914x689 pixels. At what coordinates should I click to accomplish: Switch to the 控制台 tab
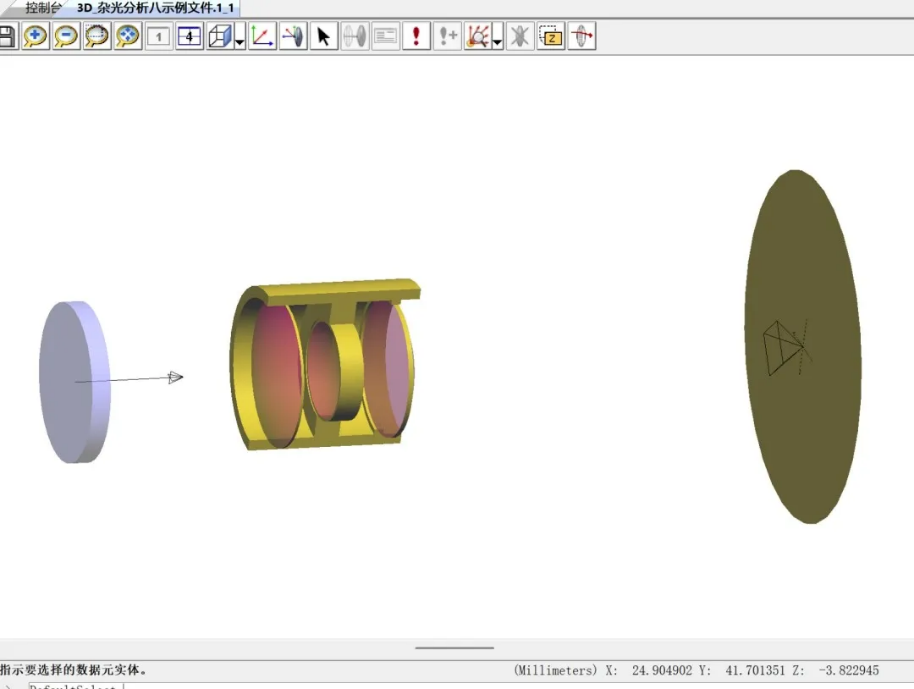(45, 7)
